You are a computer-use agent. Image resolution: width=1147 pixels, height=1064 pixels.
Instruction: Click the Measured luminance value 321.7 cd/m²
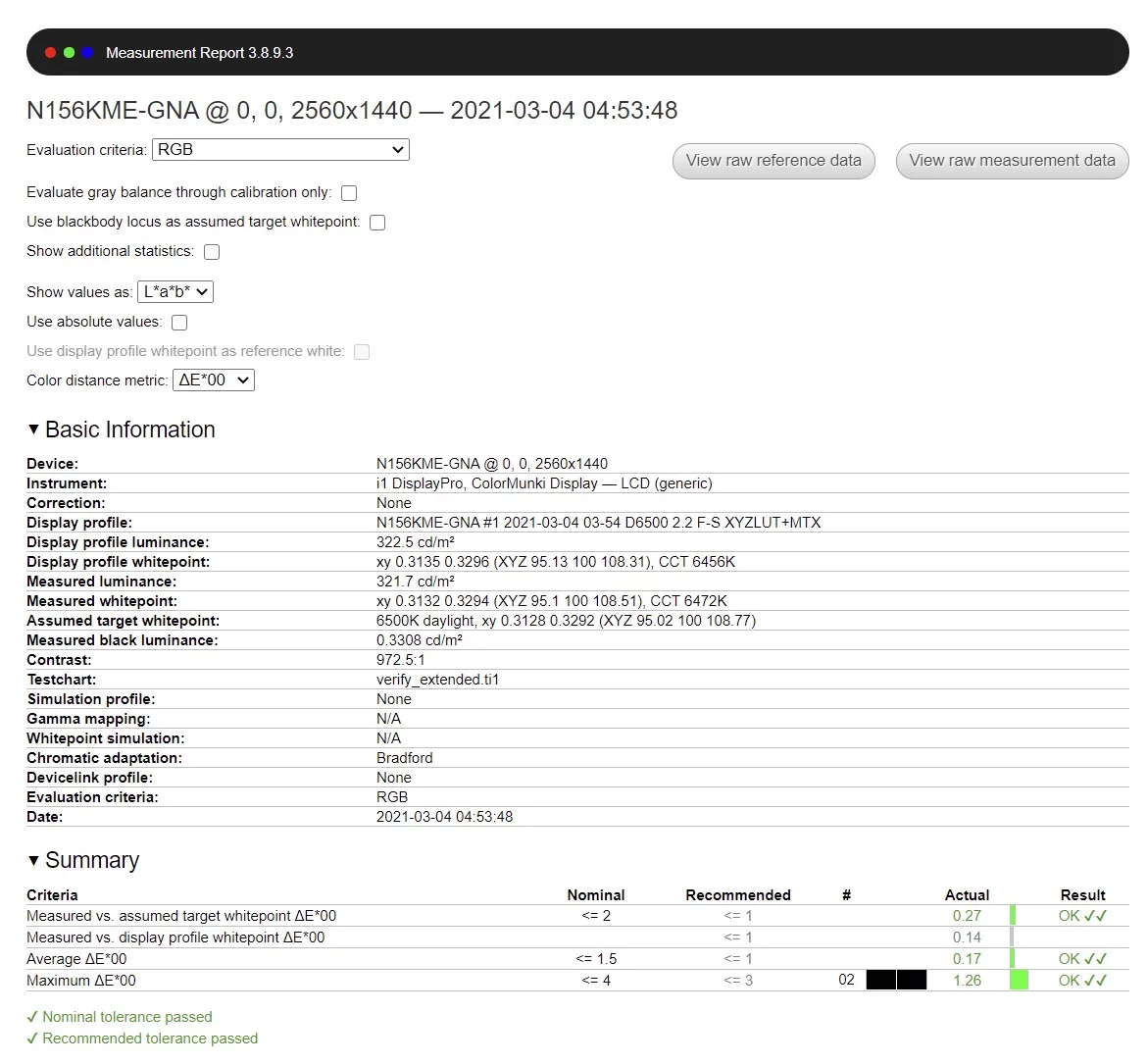point(416,582)
